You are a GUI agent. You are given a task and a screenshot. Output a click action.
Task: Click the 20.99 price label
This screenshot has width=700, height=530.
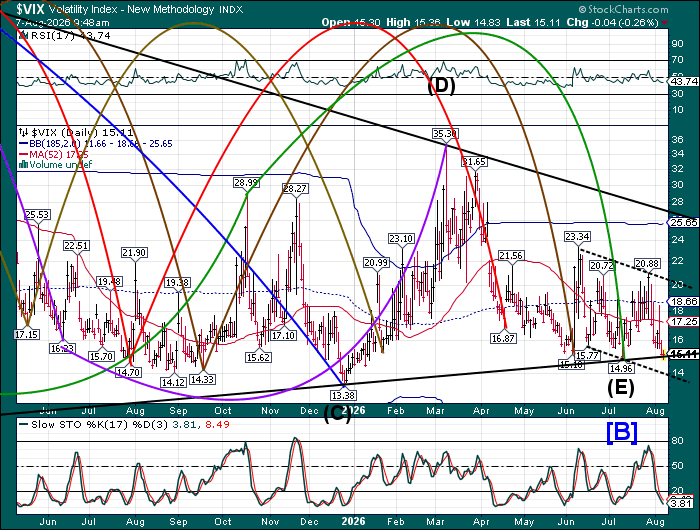pos(376,263)
